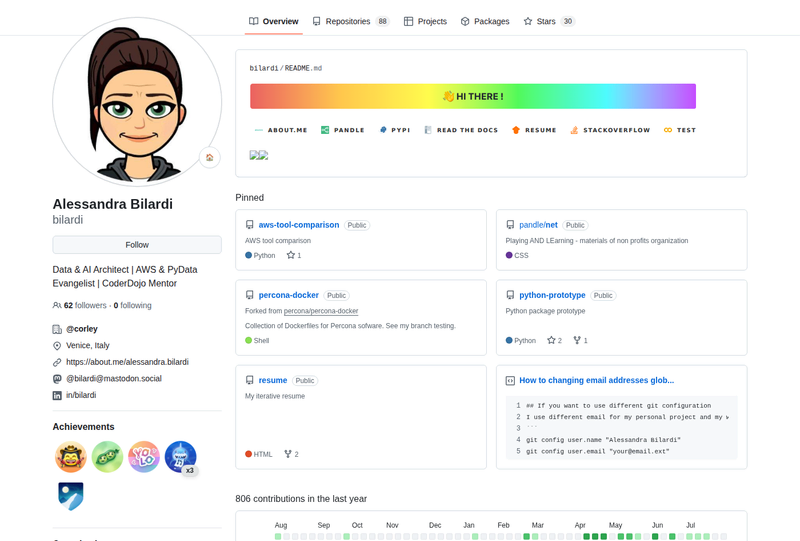
Task: Click the profile avatar picture
Action: tap(137, 102)
